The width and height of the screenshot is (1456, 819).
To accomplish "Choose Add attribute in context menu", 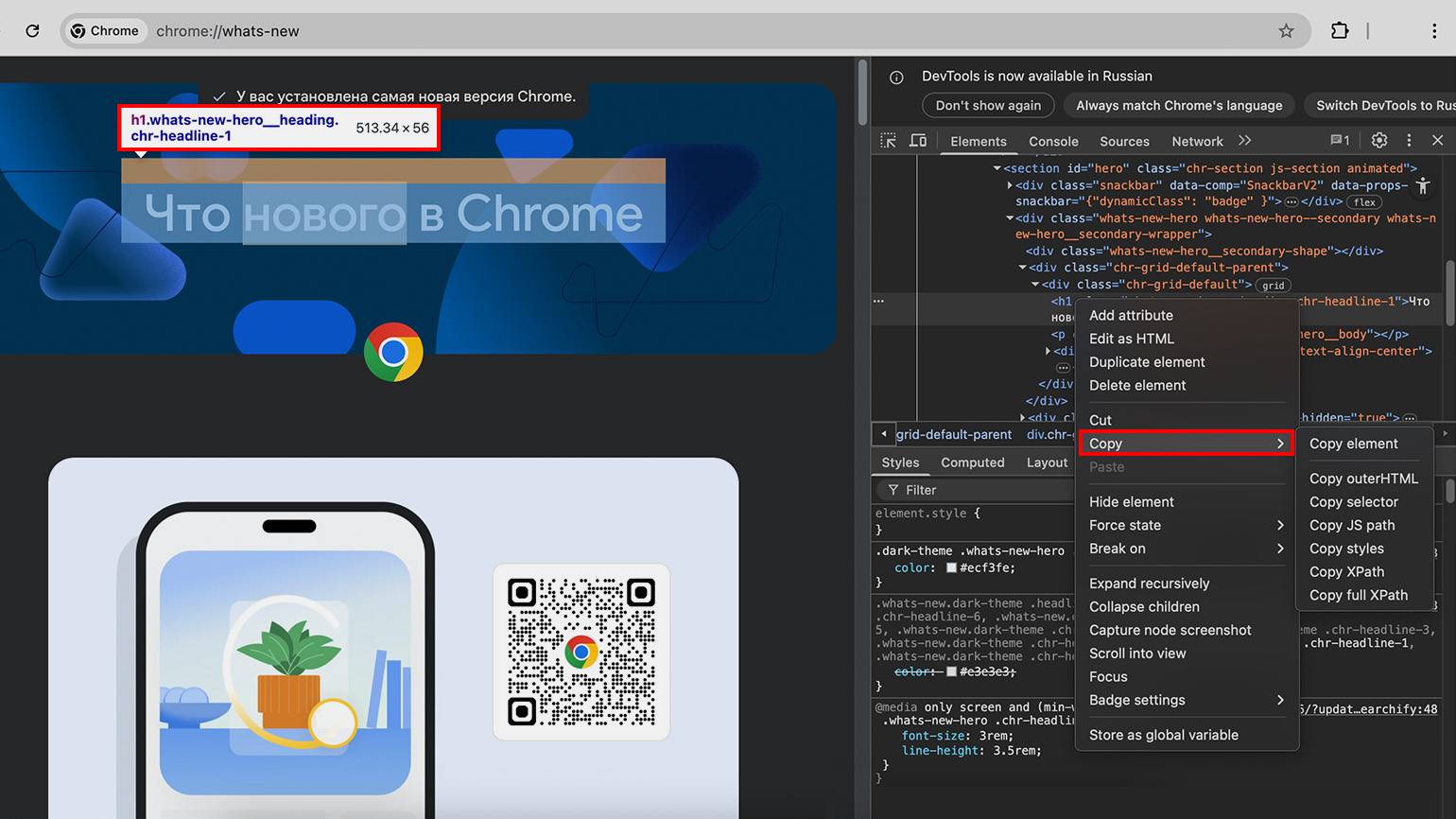I will tap(1187, 315).
